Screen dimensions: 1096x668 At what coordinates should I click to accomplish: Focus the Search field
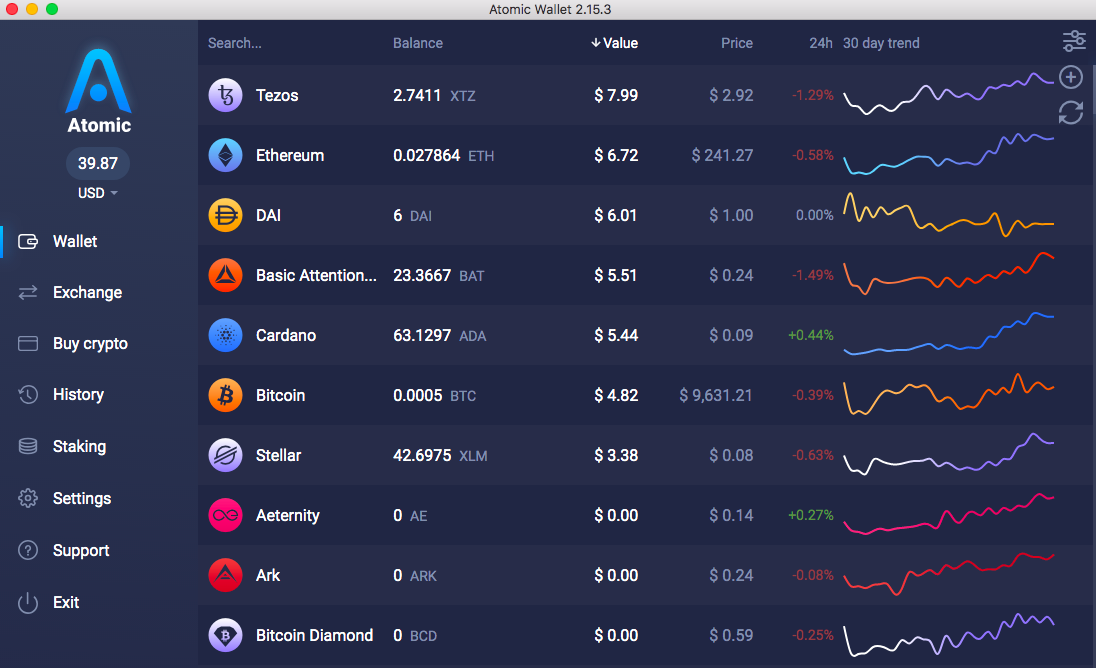[235, 43]
